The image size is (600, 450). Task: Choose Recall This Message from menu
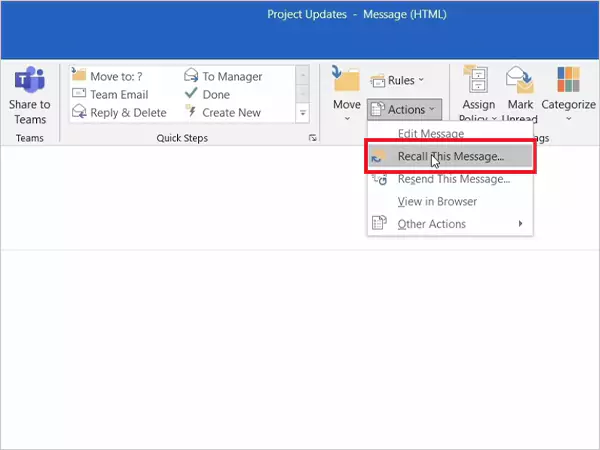(x=450, y=156)
